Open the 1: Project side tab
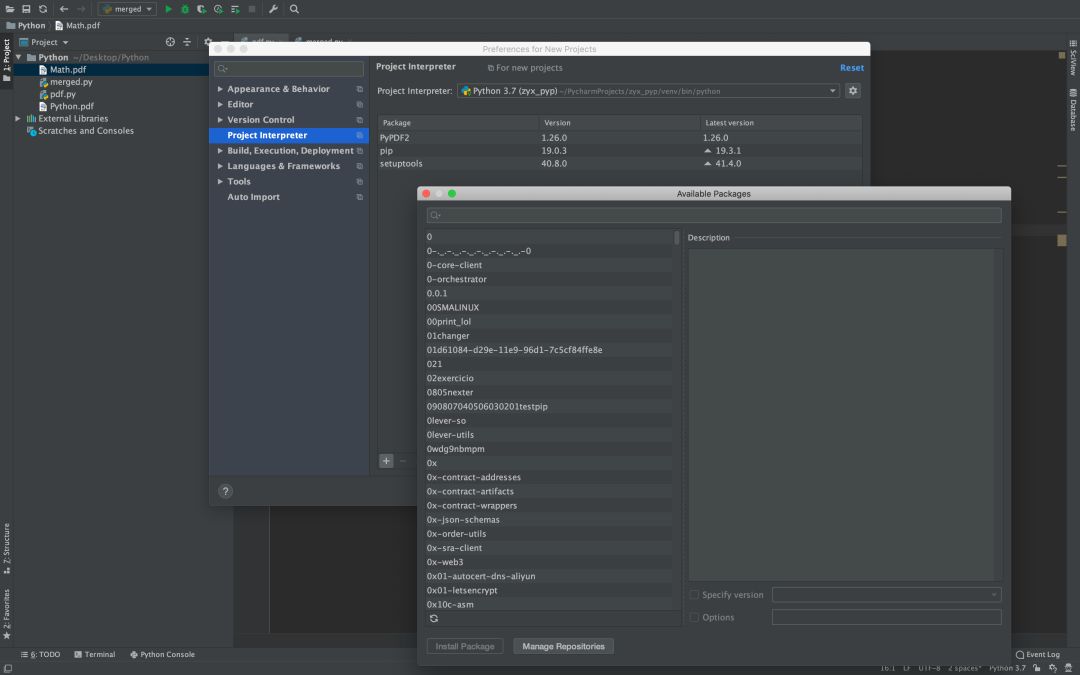Screen dimensions: 1080x675 click(x=7, y=61)
